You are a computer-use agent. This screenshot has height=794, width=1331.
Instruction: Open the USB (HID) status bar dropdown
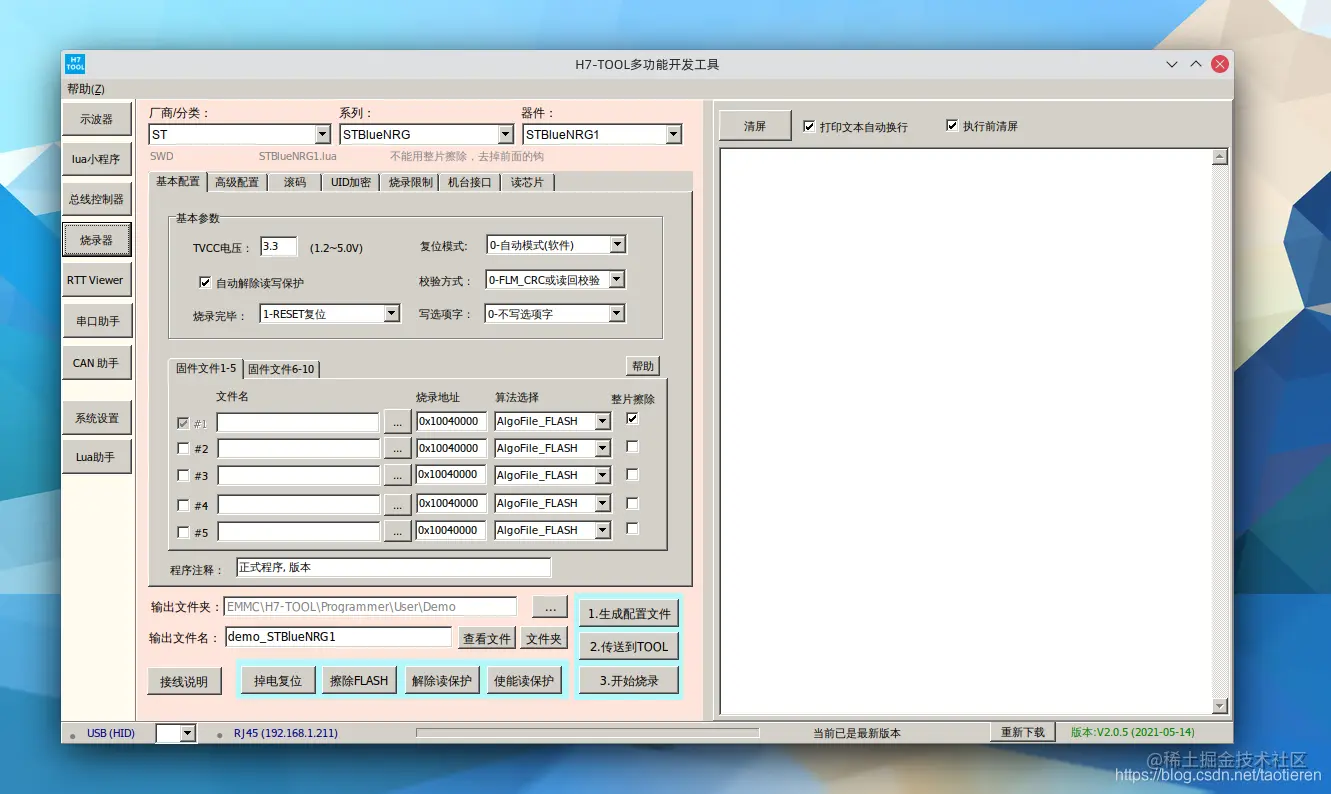coord(187,733)
